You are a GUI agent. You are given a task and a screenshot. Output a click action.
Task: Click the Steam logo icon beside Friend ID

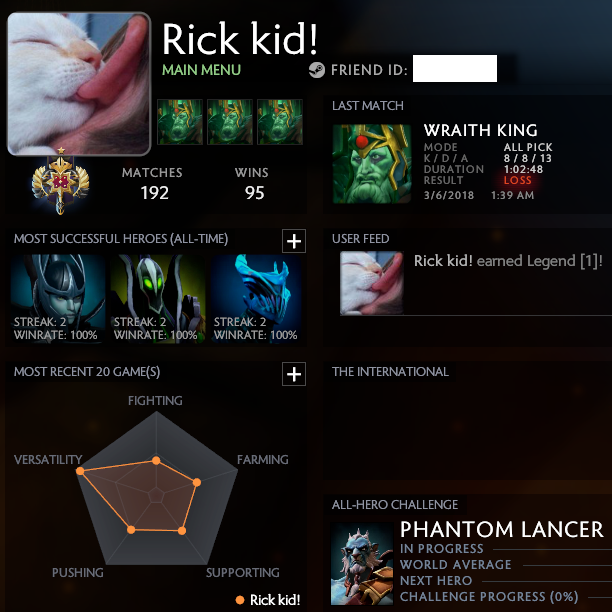(x=317, y=70)
